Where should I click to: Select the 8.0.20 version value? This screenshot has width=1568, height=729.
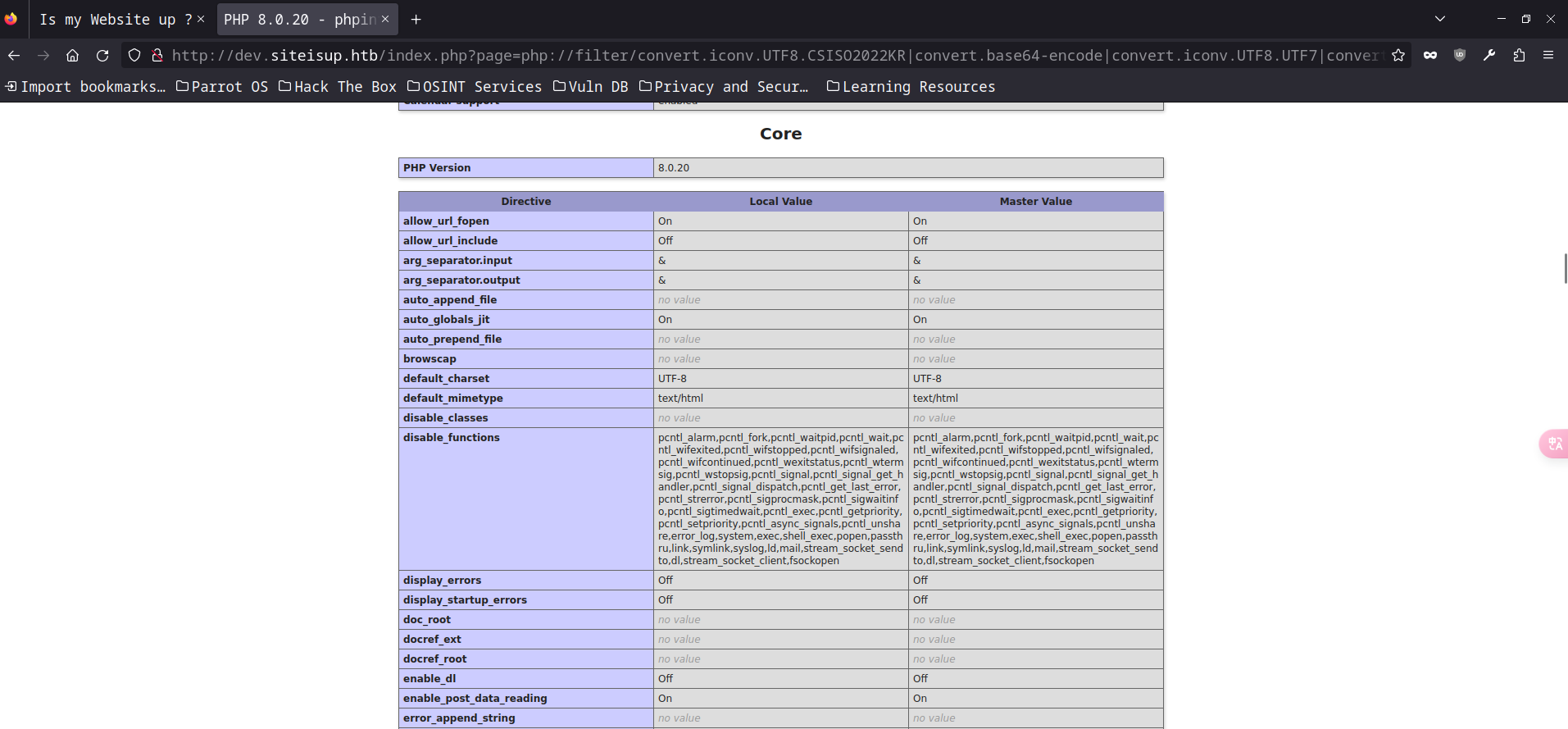tap(674, 167)
